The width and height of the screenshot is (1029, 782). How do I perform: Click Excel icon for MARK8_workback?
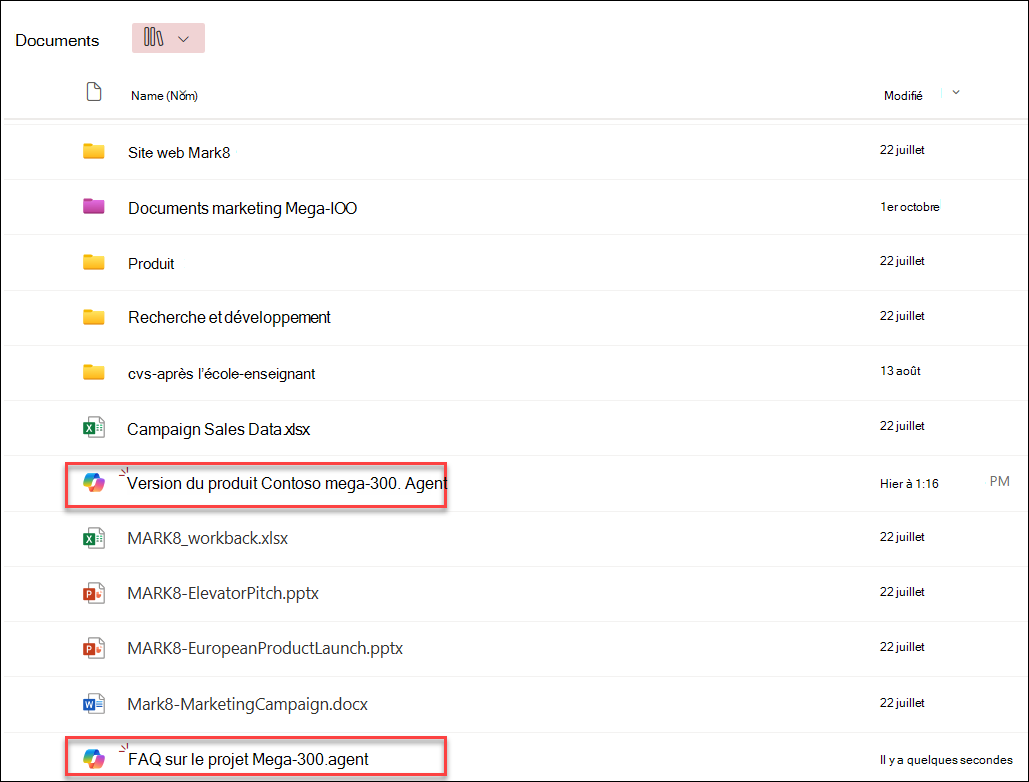(94, 538)
